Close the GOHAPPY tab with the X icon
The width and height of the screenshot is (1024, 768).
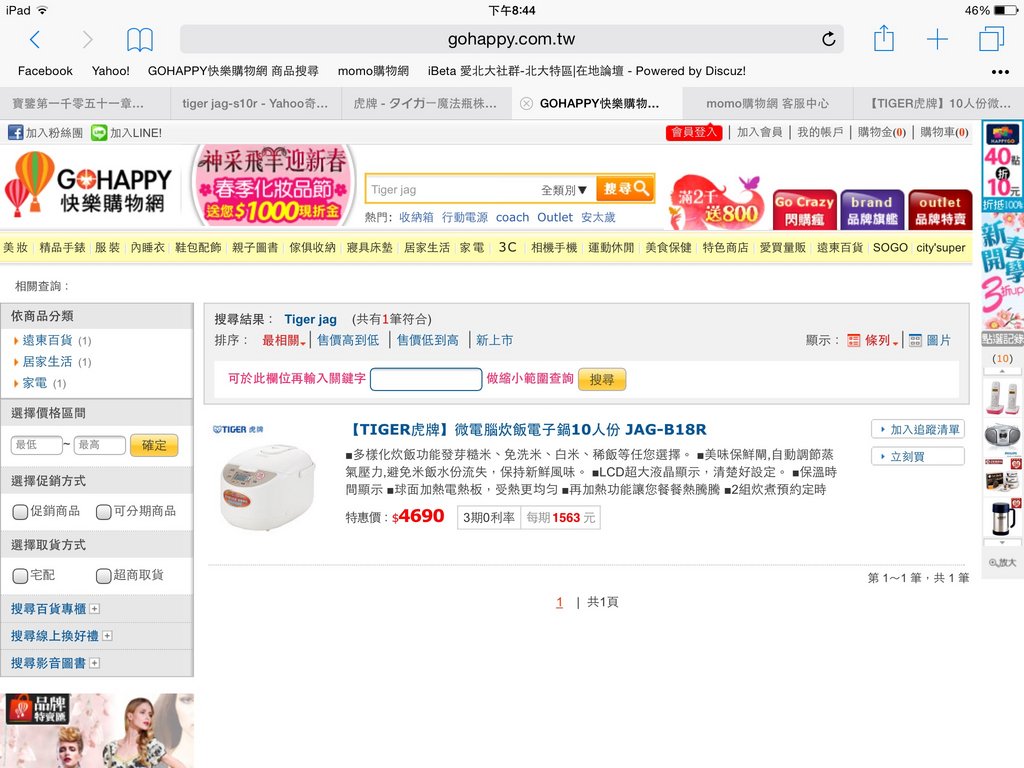pos(526,103)
